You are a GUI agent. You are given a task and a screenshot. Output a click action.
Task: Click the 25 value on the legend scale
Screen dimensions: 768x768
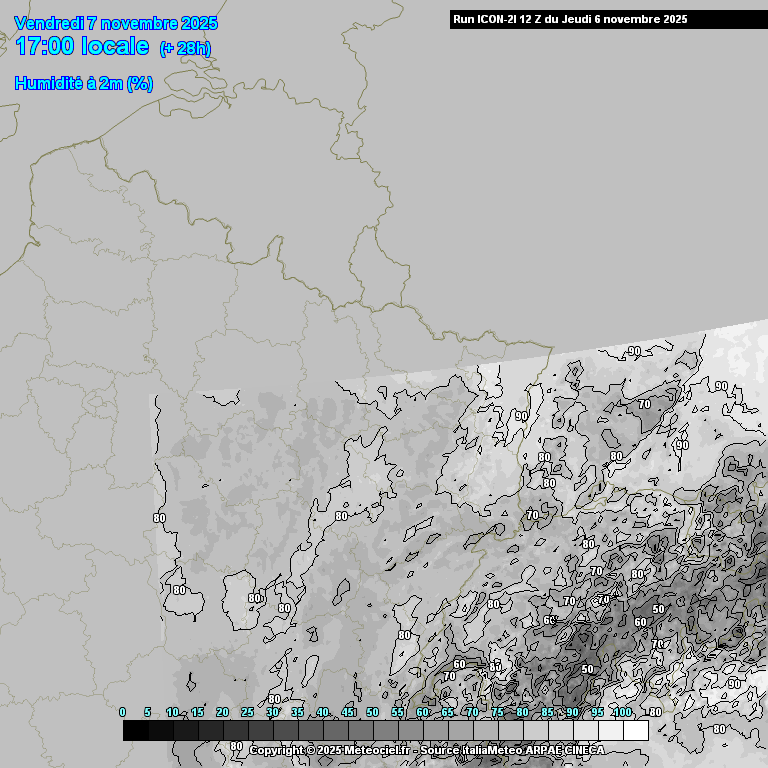[247, 712]
